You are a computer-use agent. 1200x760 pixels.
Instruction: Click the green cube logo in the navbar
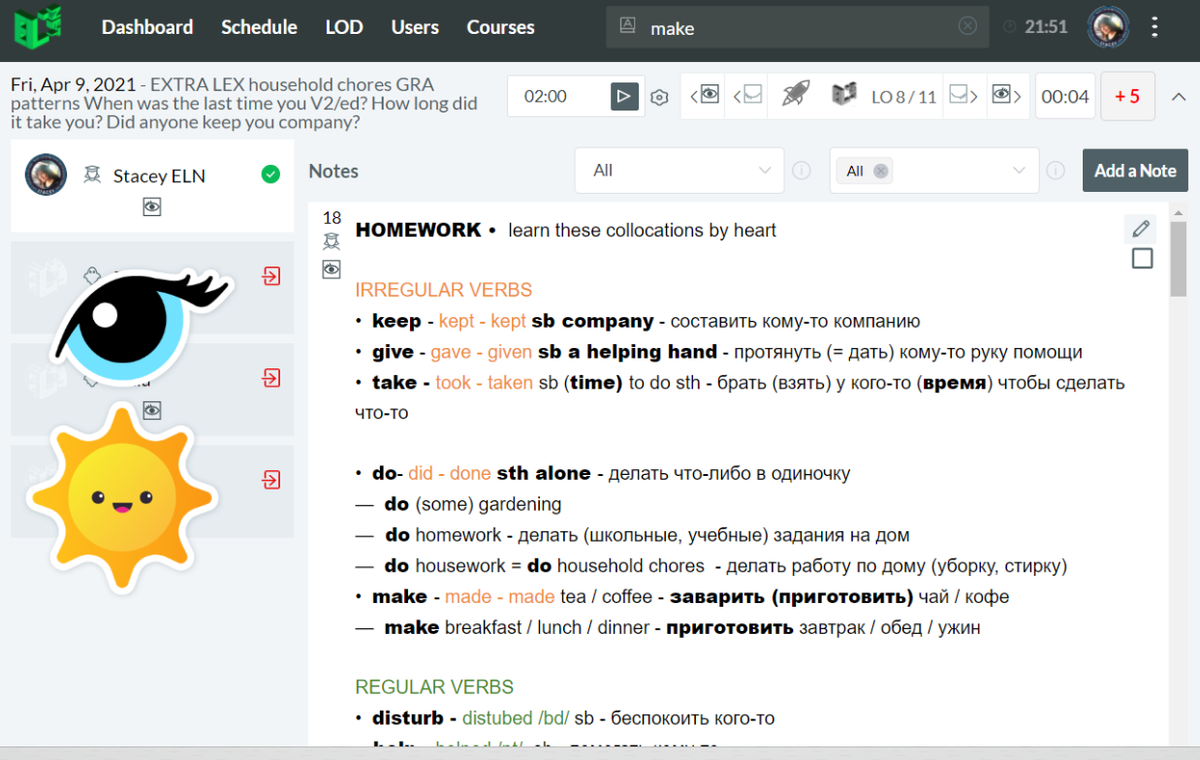37,27
